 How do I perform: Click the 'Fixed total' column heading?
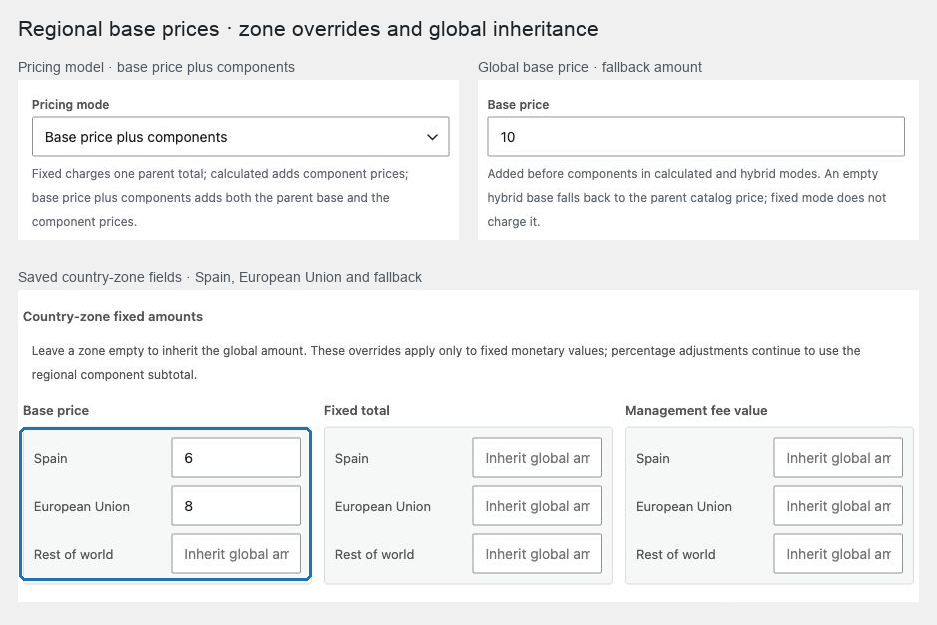(357, 410)
